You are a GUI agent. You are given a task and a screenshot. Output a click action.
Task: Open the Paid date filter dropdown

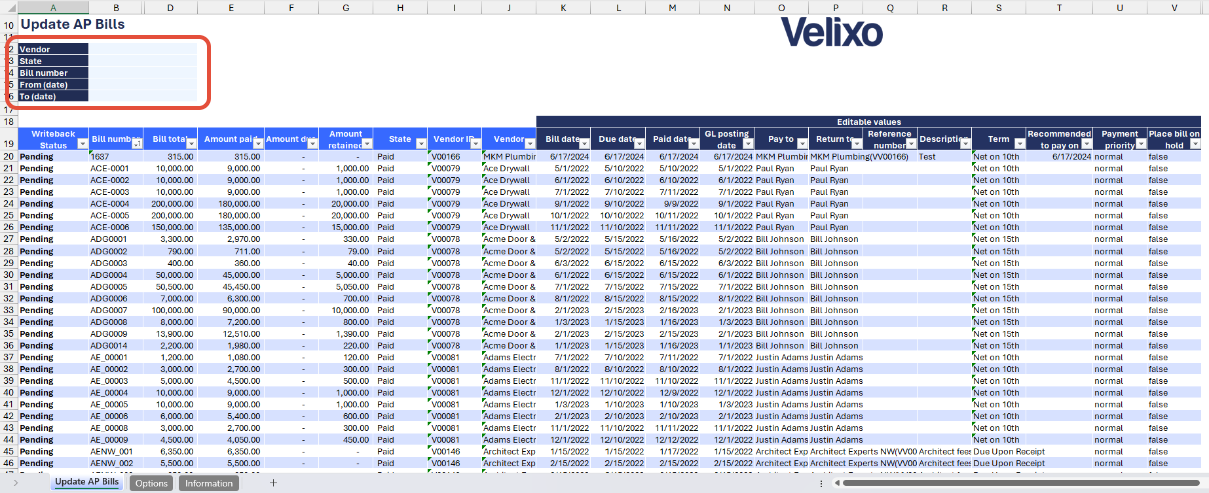coord(692,145)
